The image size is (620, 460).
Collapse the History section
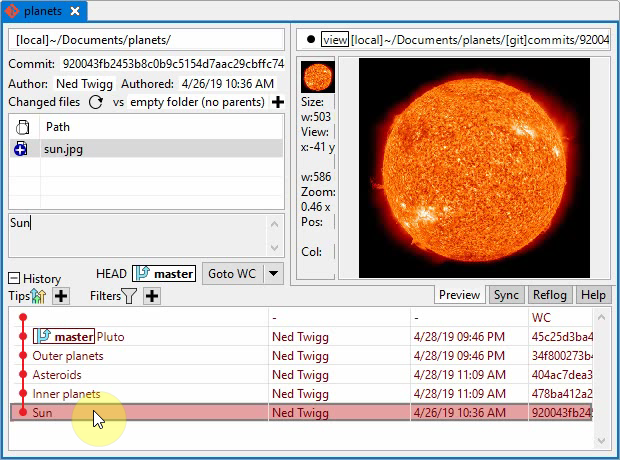(14, 279)
